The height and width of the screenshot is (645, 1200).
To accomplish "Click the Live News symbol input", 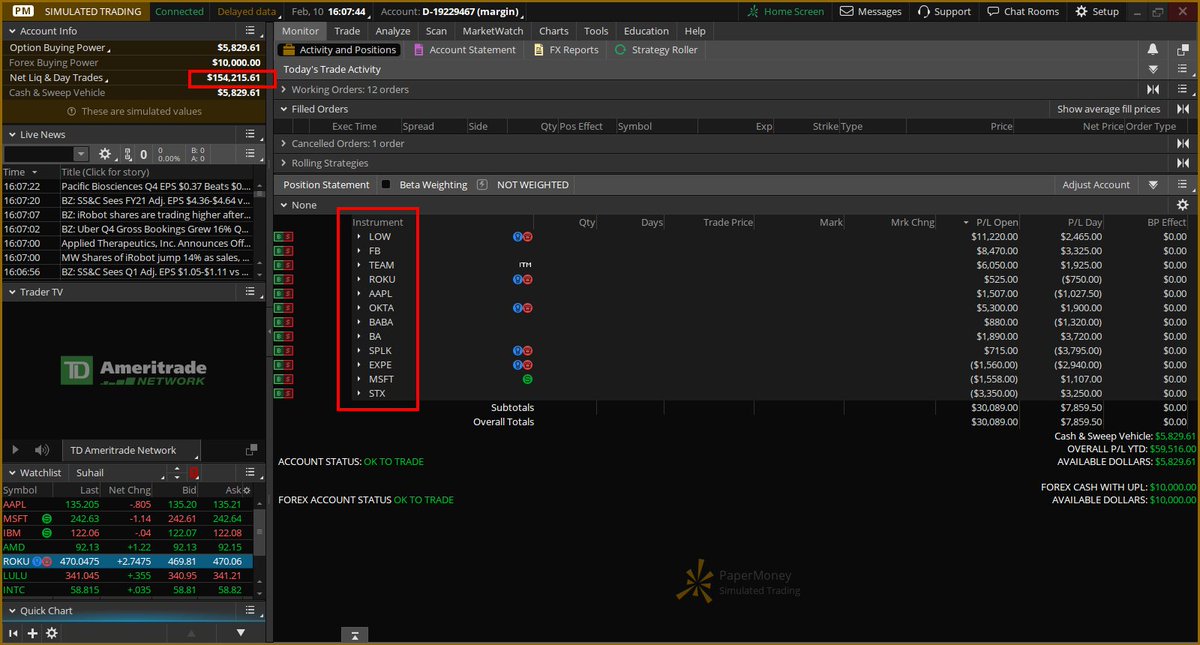I will tap(38, 154).
